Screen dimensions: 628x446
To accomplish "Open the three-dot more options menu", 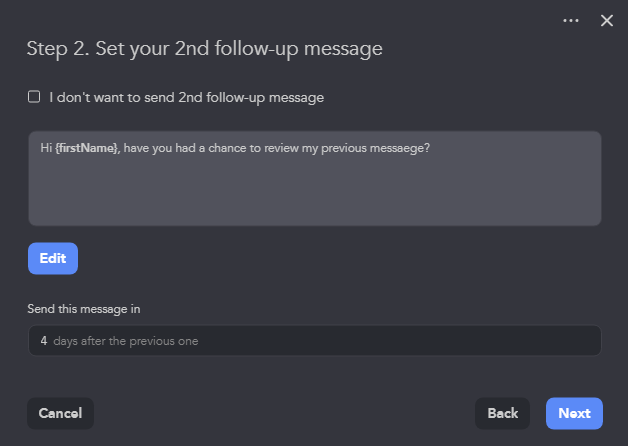I will click(x=571, y=20).
